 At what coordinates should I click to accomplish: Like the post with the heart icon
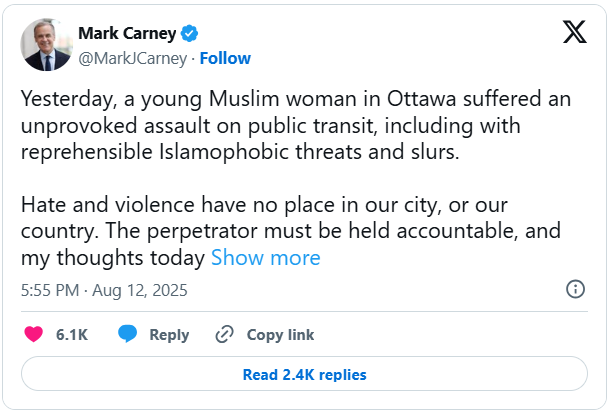click(x=34, y=335)
